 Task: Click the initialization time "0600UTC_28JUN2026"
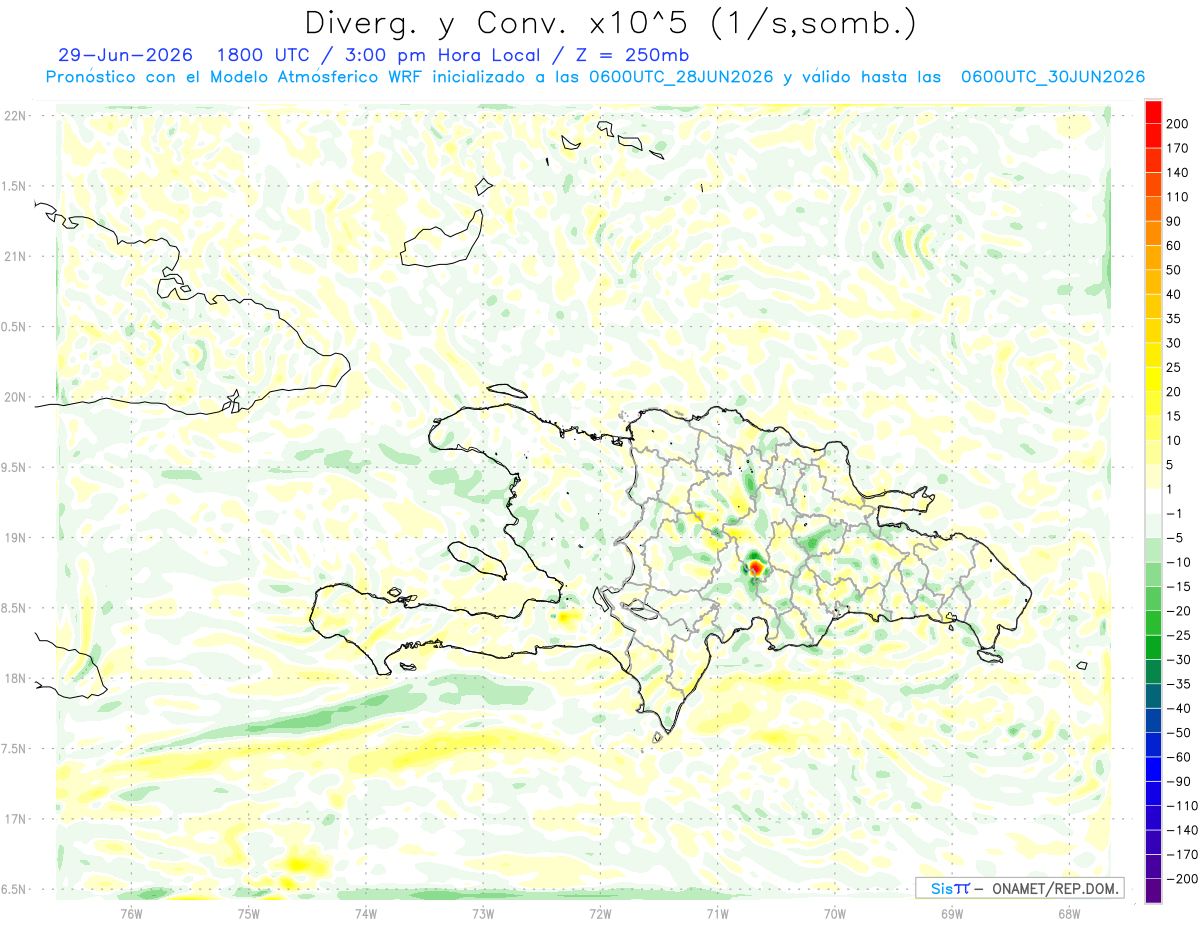coord(680,77)
